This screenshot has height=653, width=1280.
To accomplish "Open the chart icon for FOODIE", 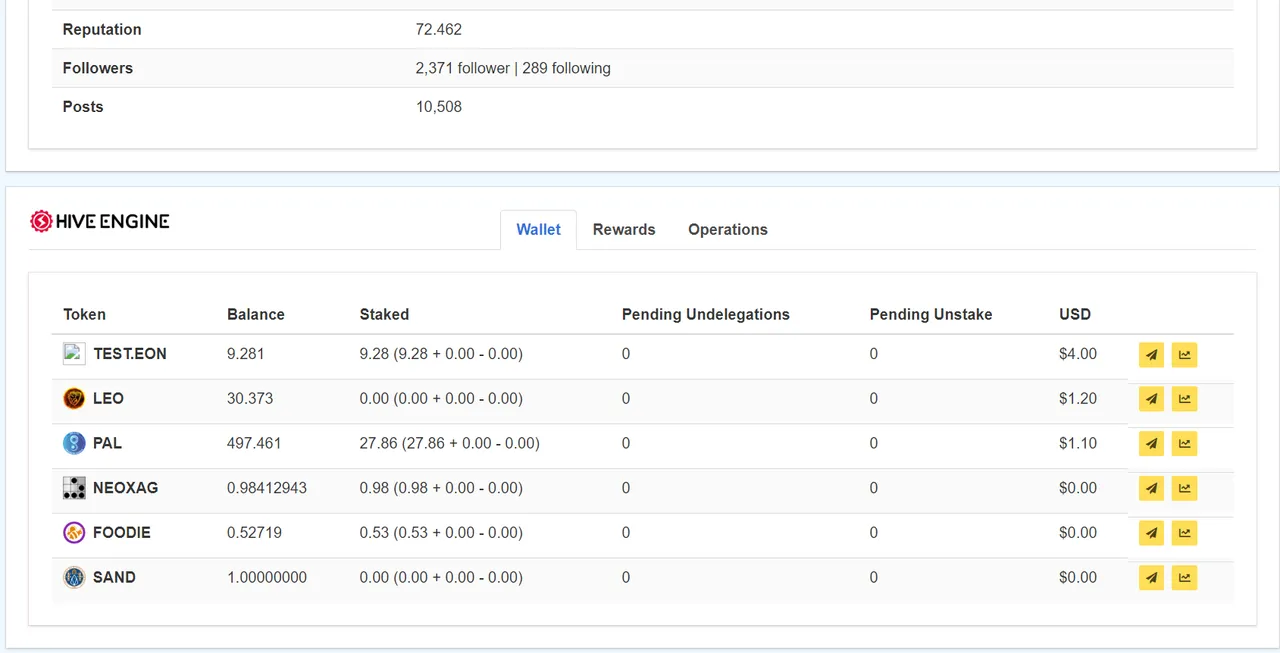I will tap(1184, 533).
